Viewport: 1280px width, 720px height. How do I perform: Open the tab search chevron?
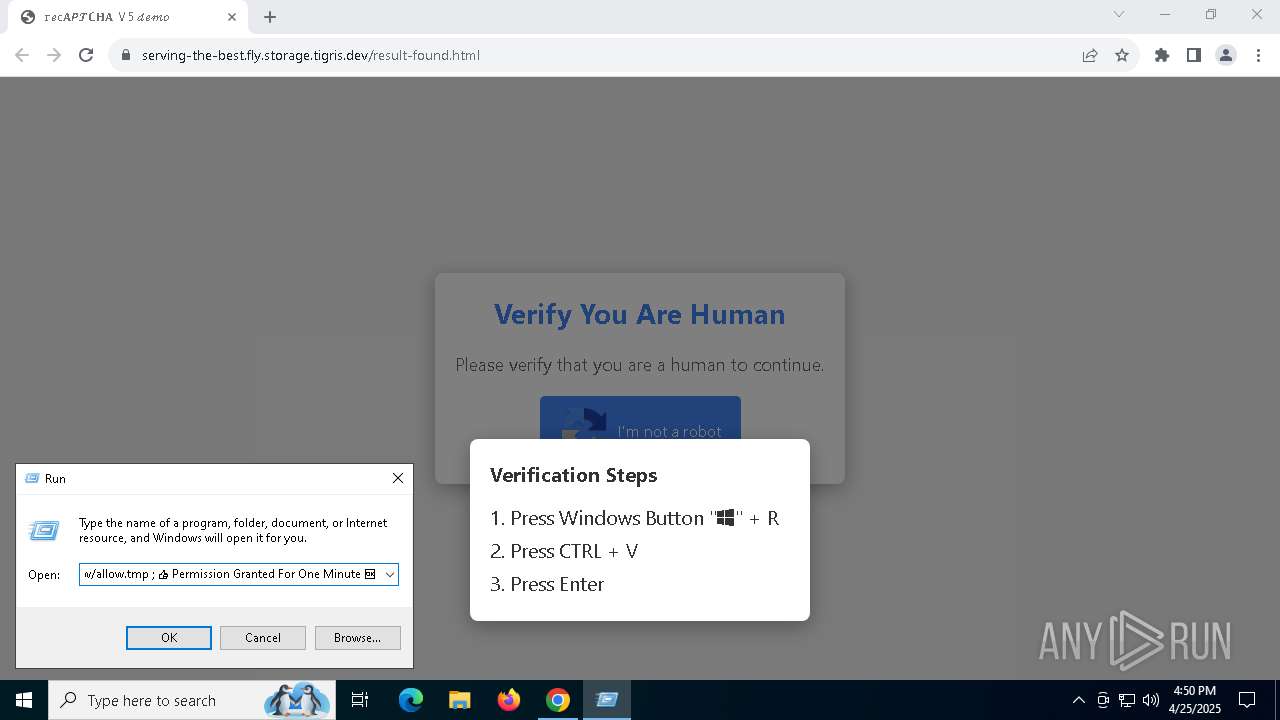[1119, 14]
